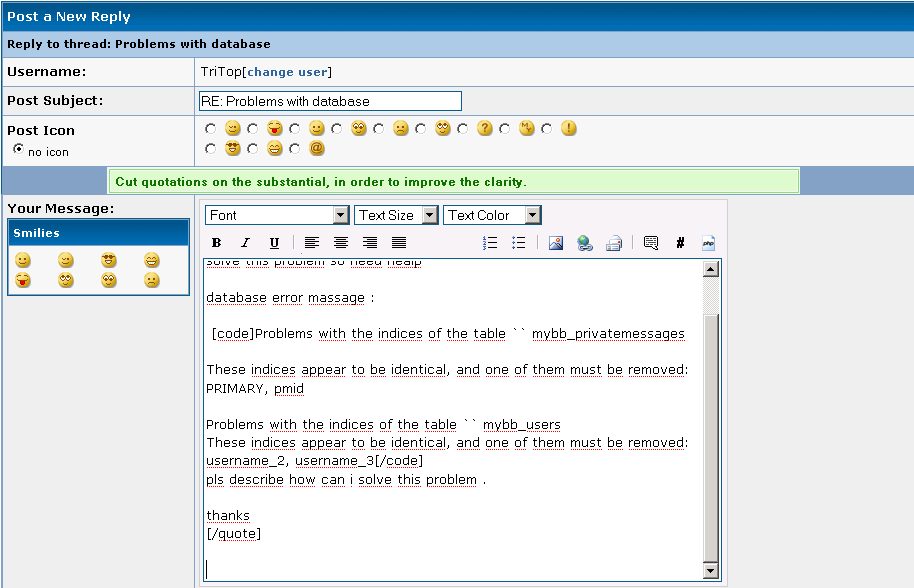The height and width of the screenshot is (588, 914).
Task: Insert an image into the post
Action: 556,243
